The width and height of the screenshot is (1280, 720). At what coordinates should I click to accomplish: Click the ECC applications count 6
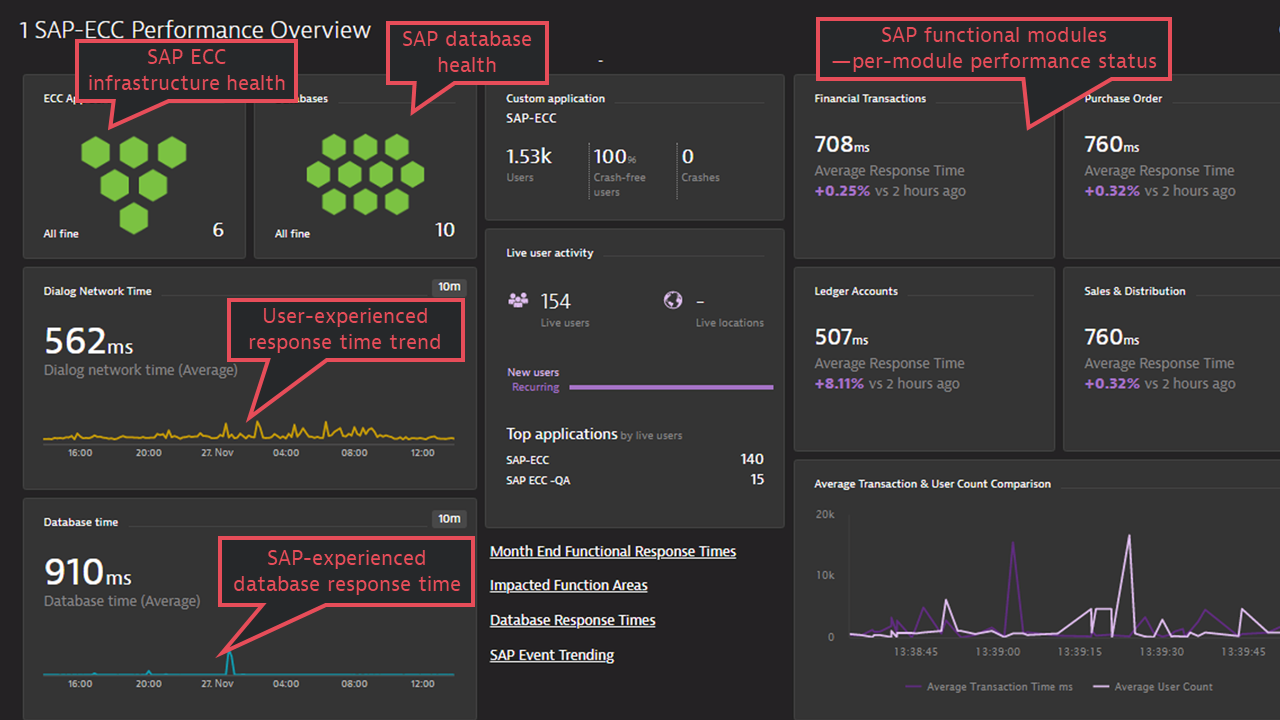point(218,230)
